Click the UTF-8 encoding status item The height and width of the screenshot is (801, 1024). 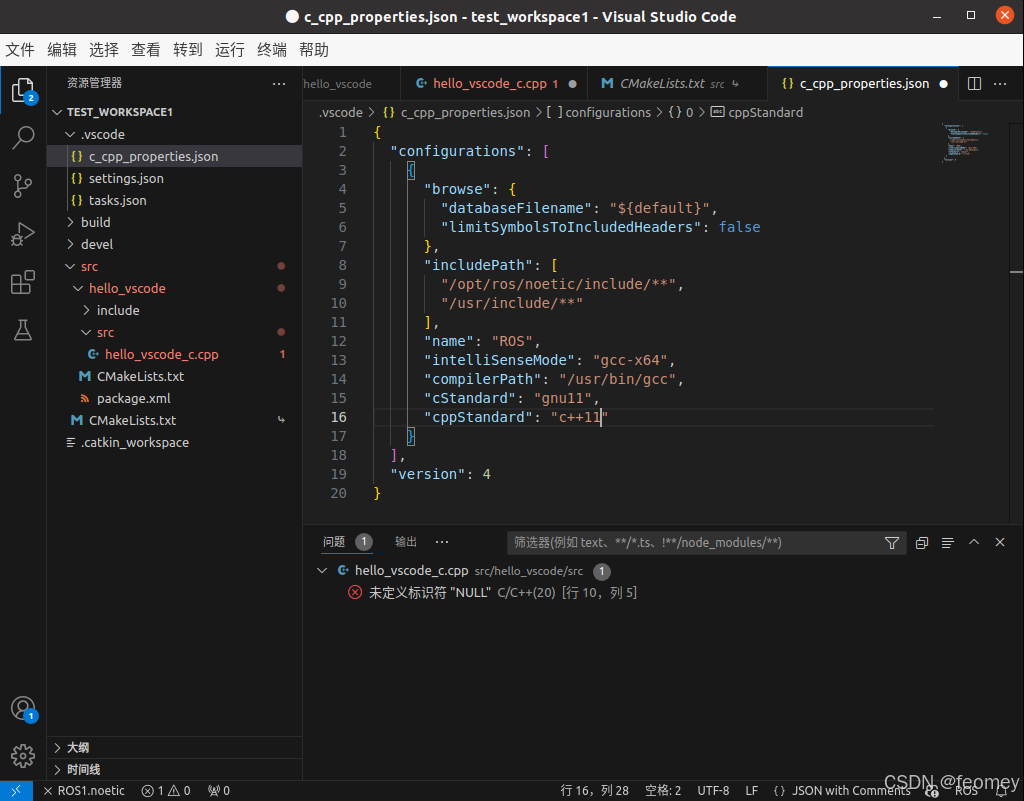click(x=712, y=790)
